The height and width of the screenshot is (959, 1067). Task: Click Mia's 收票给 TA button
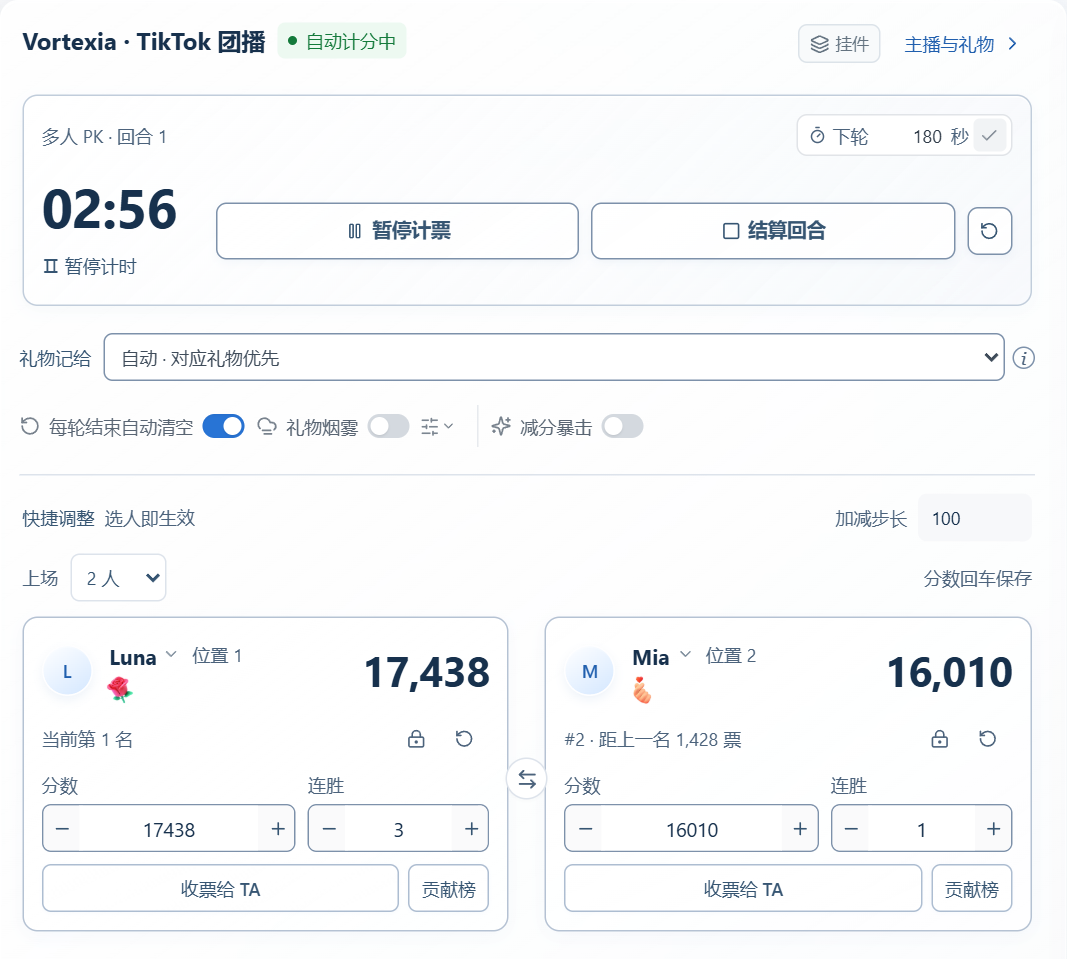(x=743, y=888)
